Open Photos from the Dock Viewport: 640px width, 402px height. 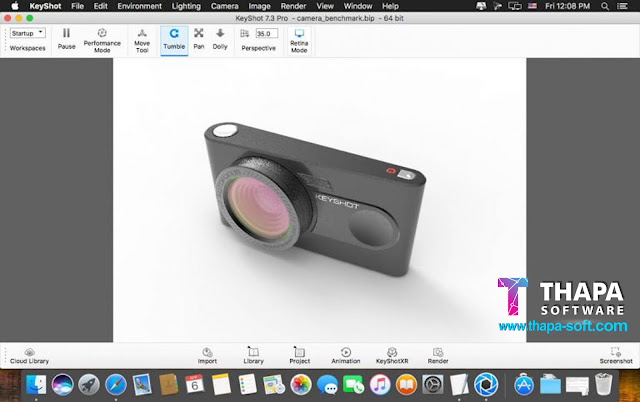click(x=301, y=384)
